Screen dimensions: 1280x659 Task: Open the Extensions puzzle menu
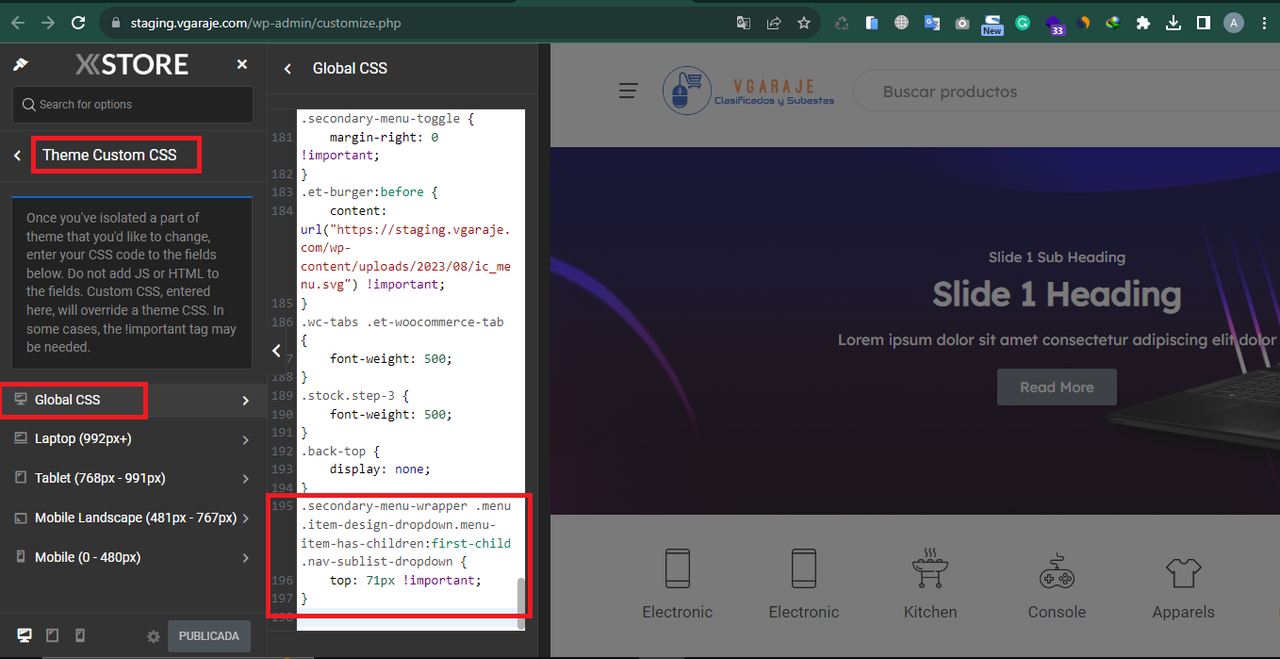pyautogui.click(x=1144, y=23)
